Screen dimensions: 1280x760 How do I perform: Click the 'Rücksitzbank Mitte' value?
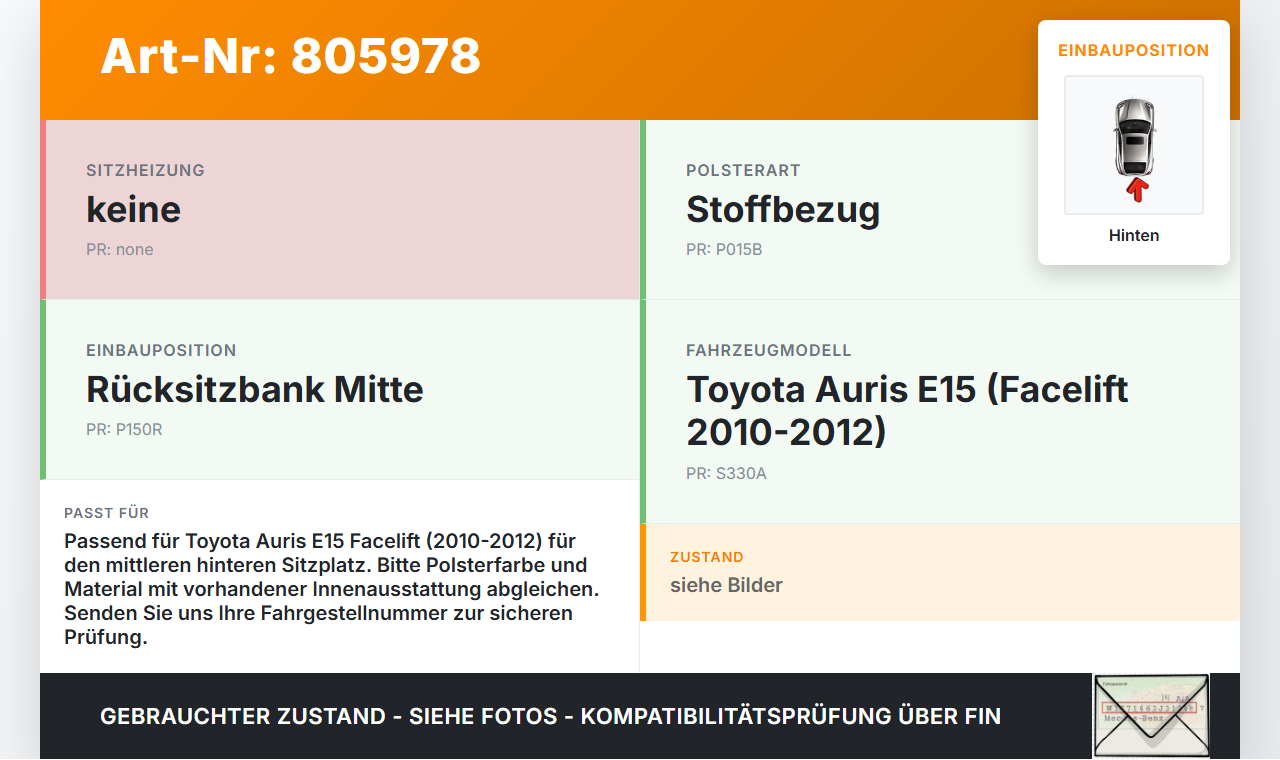point(255,389)
